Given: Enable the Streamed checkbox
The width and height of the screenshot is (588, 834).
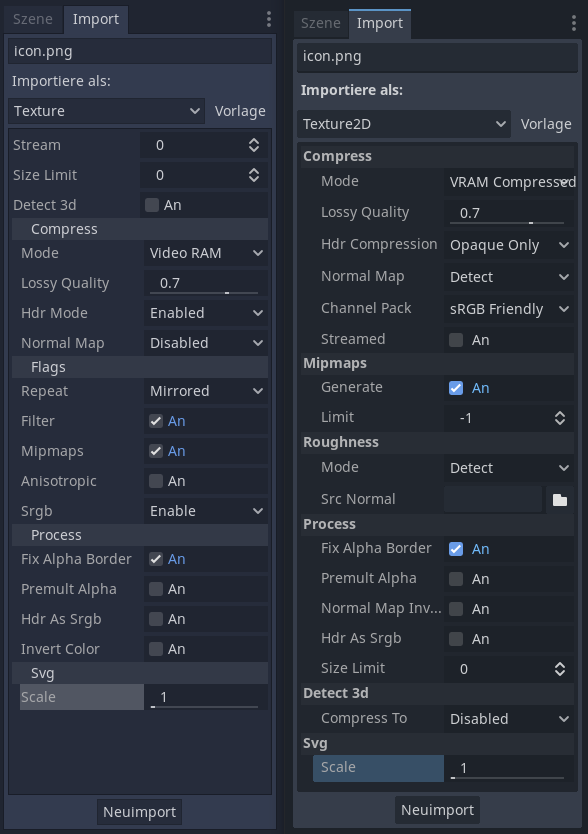Looking at the screenshot, I should [x=455, y=339].
